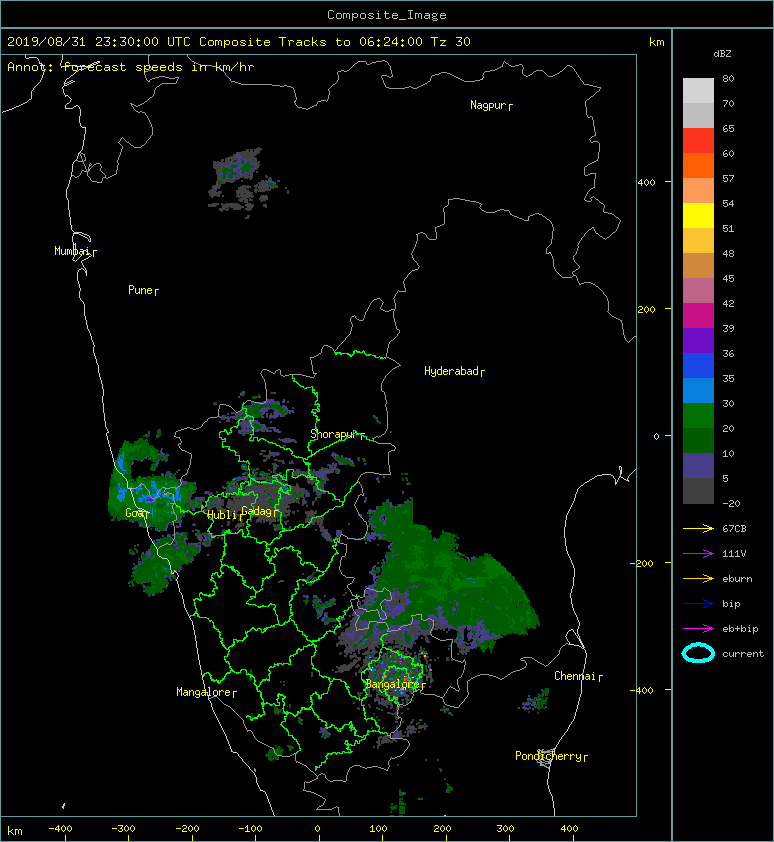The image size is (774, 842).
Task: Pick the blue bip arrow legend symbol
Action: (x=698, y=604)
